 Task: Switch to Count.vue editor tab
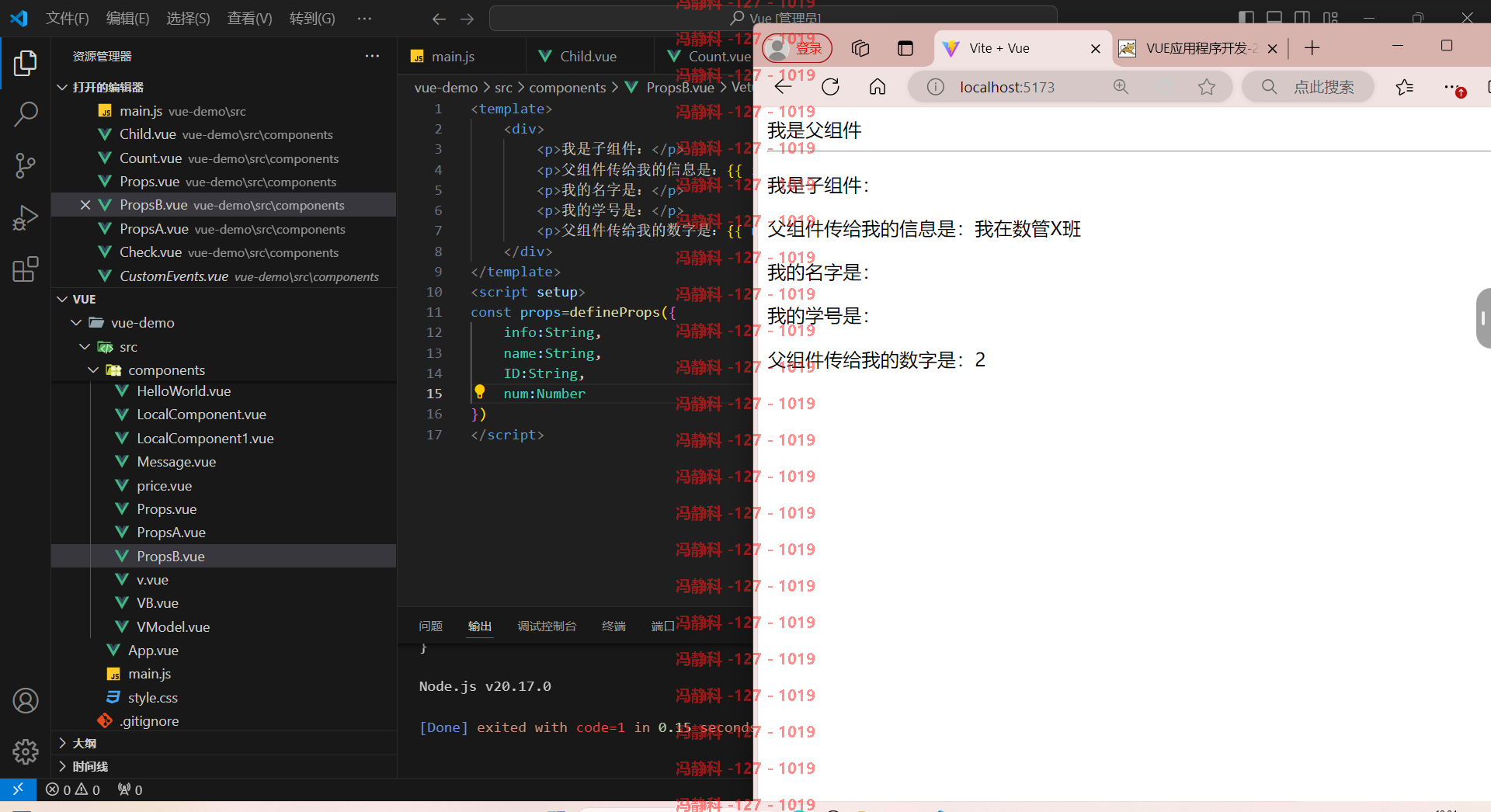click(x=705, y=56)
